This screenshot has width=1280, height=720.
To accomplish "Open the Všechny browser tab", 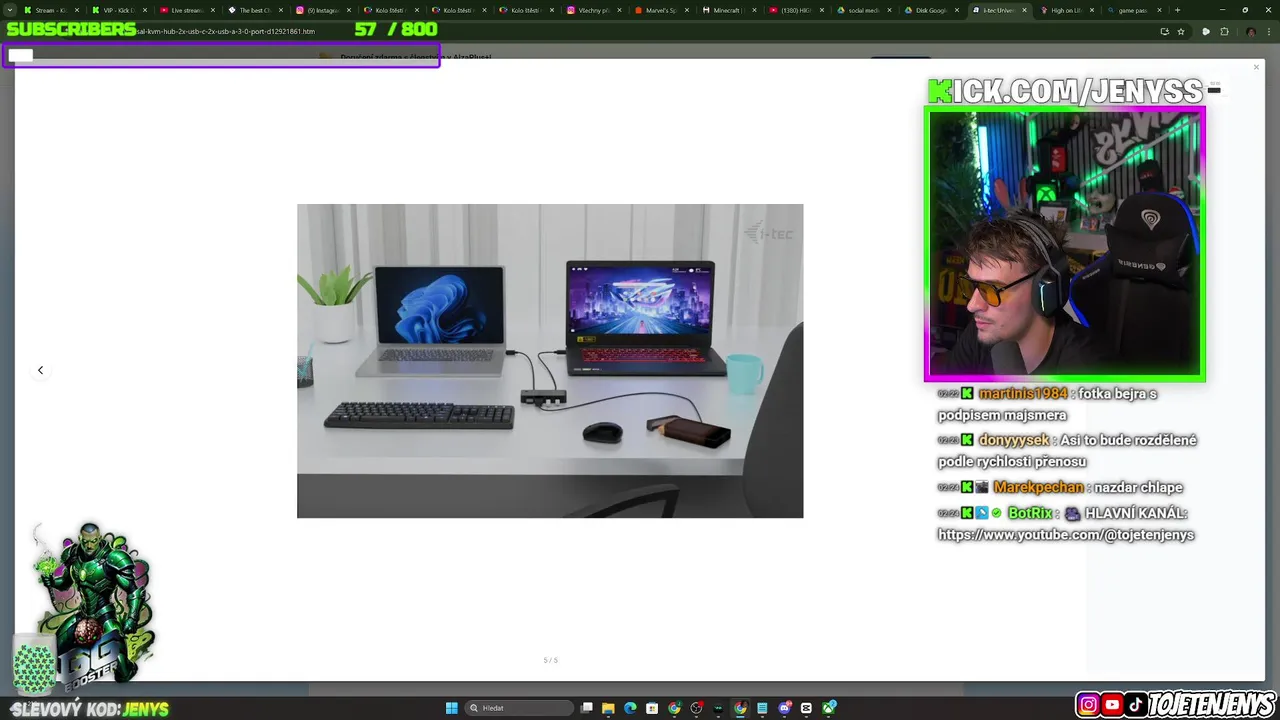I will (593, 10).
